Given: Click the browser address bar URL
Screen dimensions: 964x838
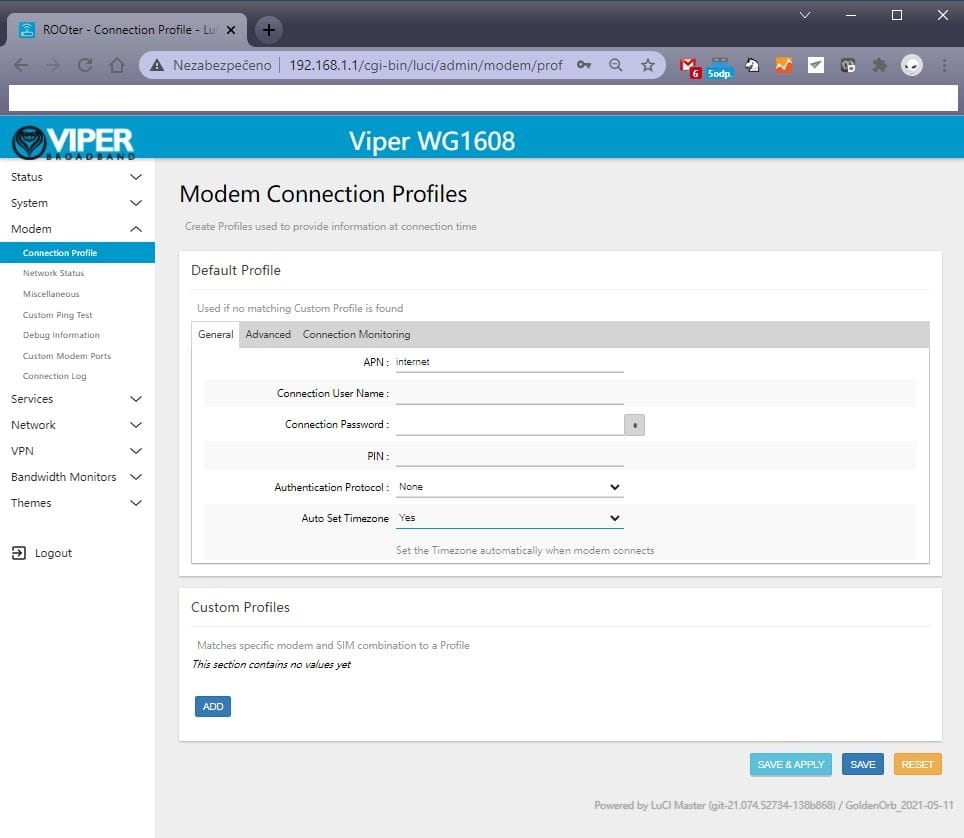Looking at the screenshot, I should pos(425,65).
